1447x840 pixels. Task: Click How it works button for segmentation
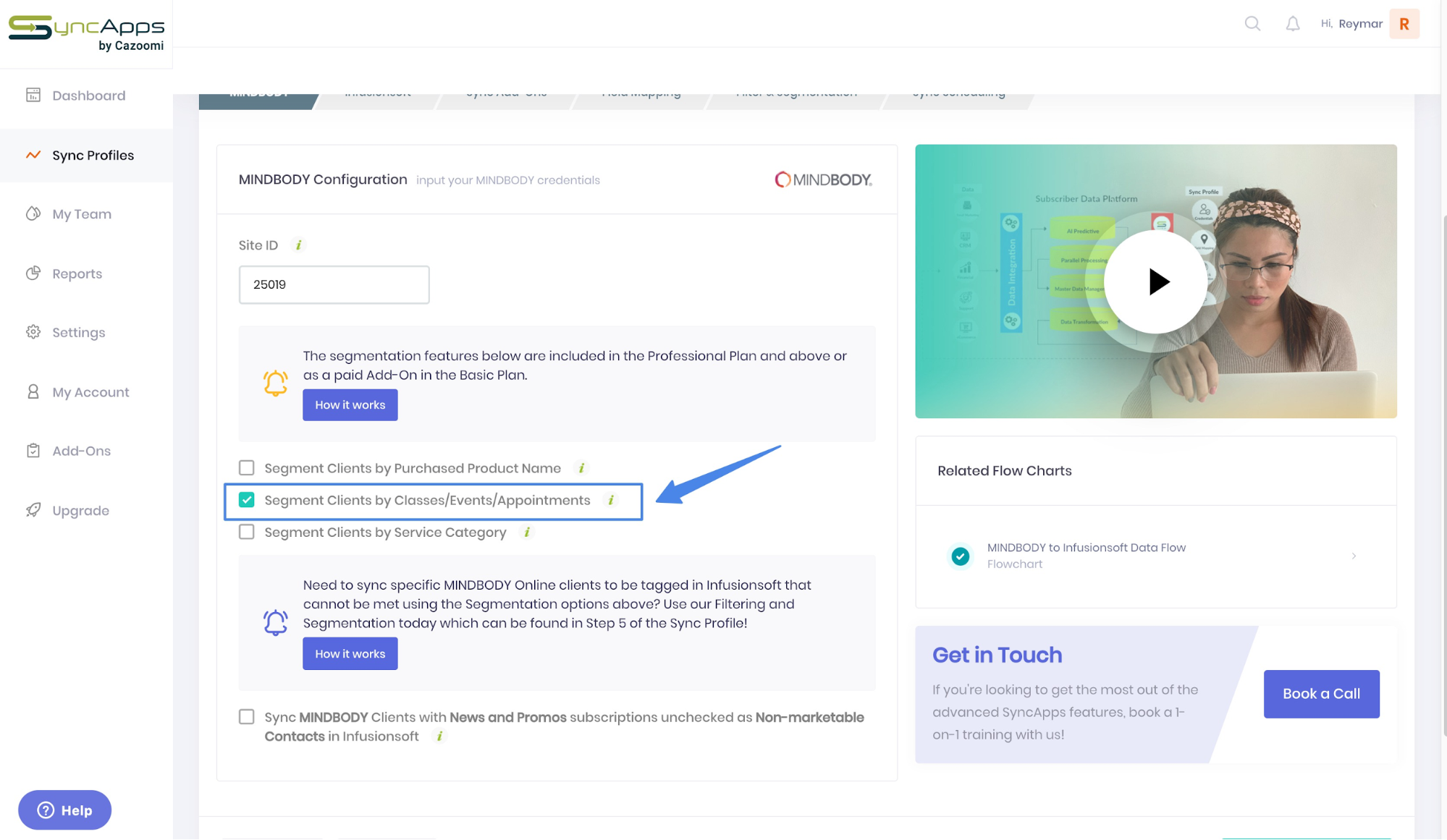click(x=350, y=405)
